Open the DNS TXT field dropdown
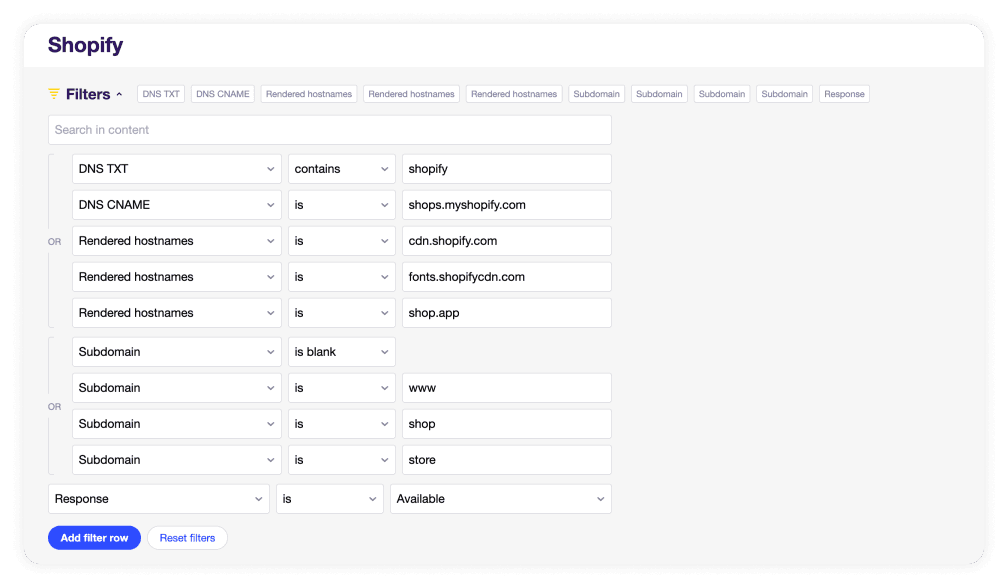 tap(177, 169)
